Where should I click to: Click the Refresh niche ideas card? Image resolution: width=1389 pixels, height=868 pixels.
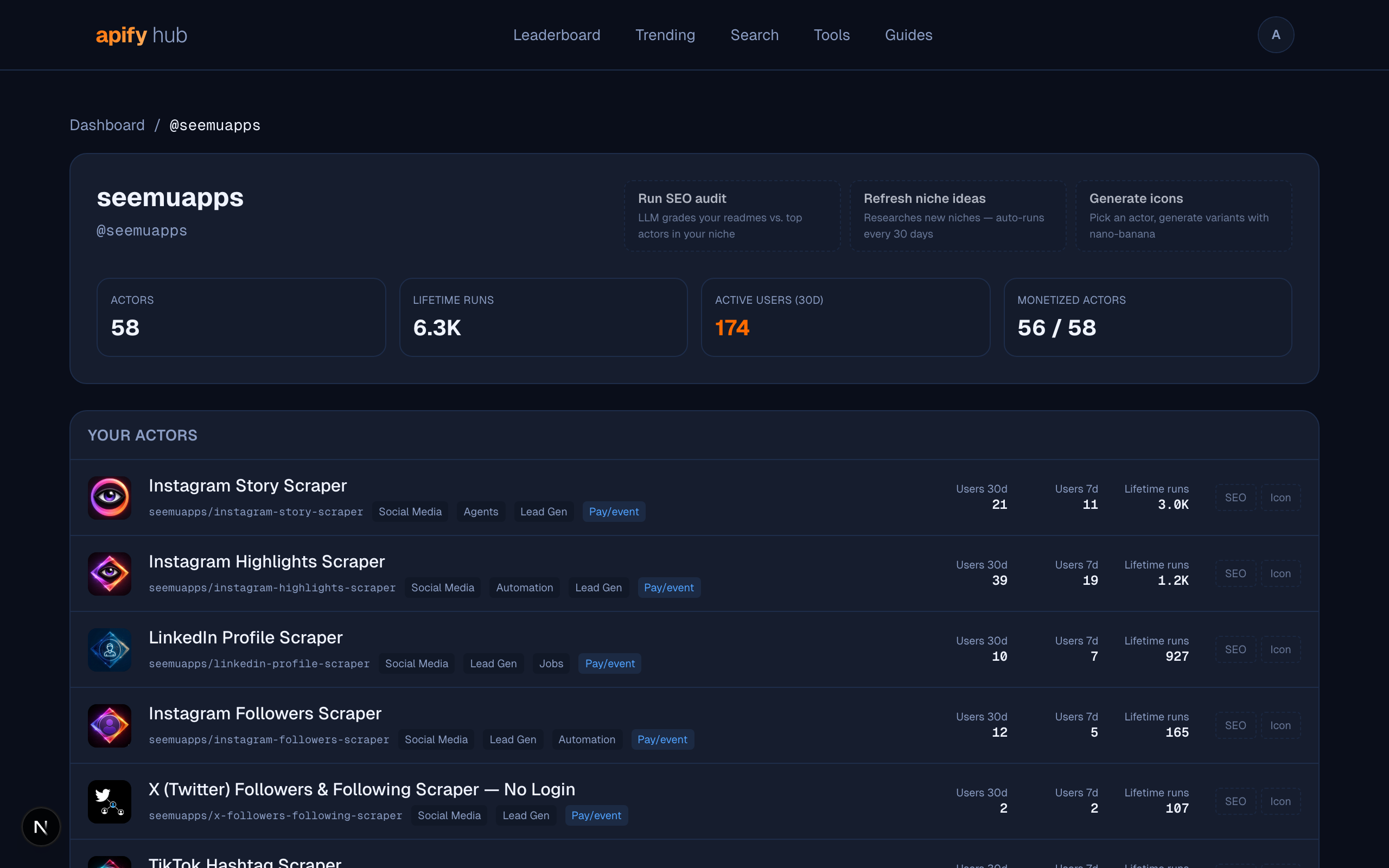pyautogui.click(x=957, y=216)
